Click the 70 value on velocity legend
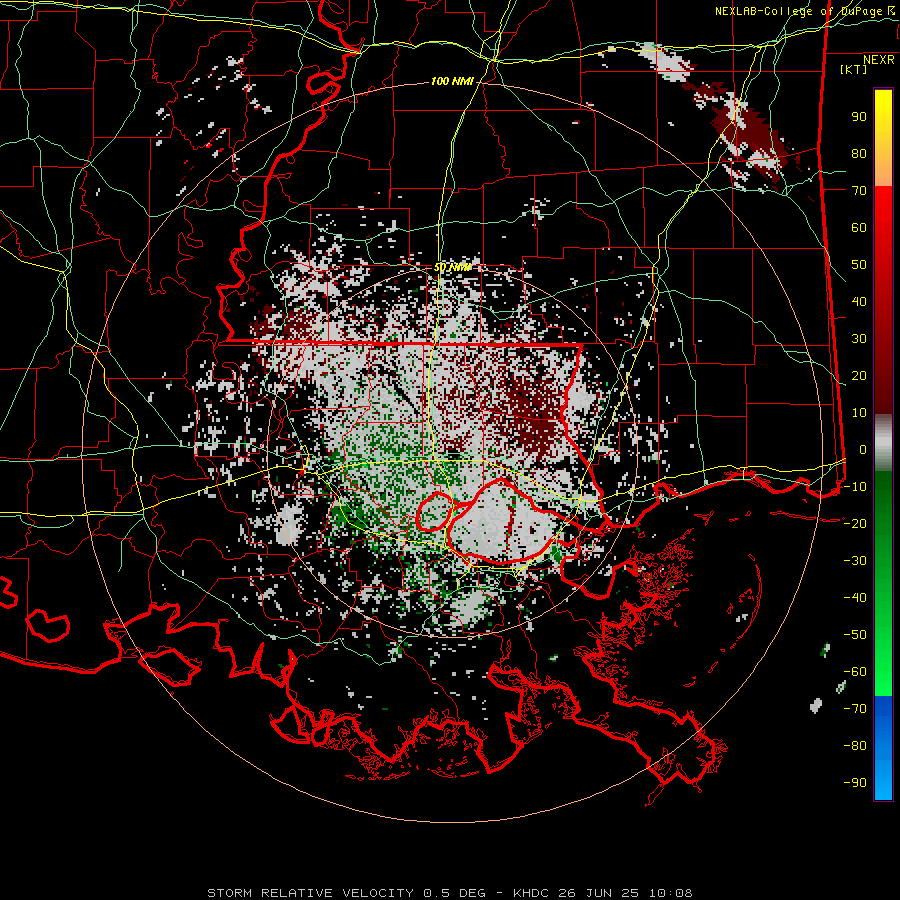The height and width of the screenshot is (900, 900). click(859, 191)
